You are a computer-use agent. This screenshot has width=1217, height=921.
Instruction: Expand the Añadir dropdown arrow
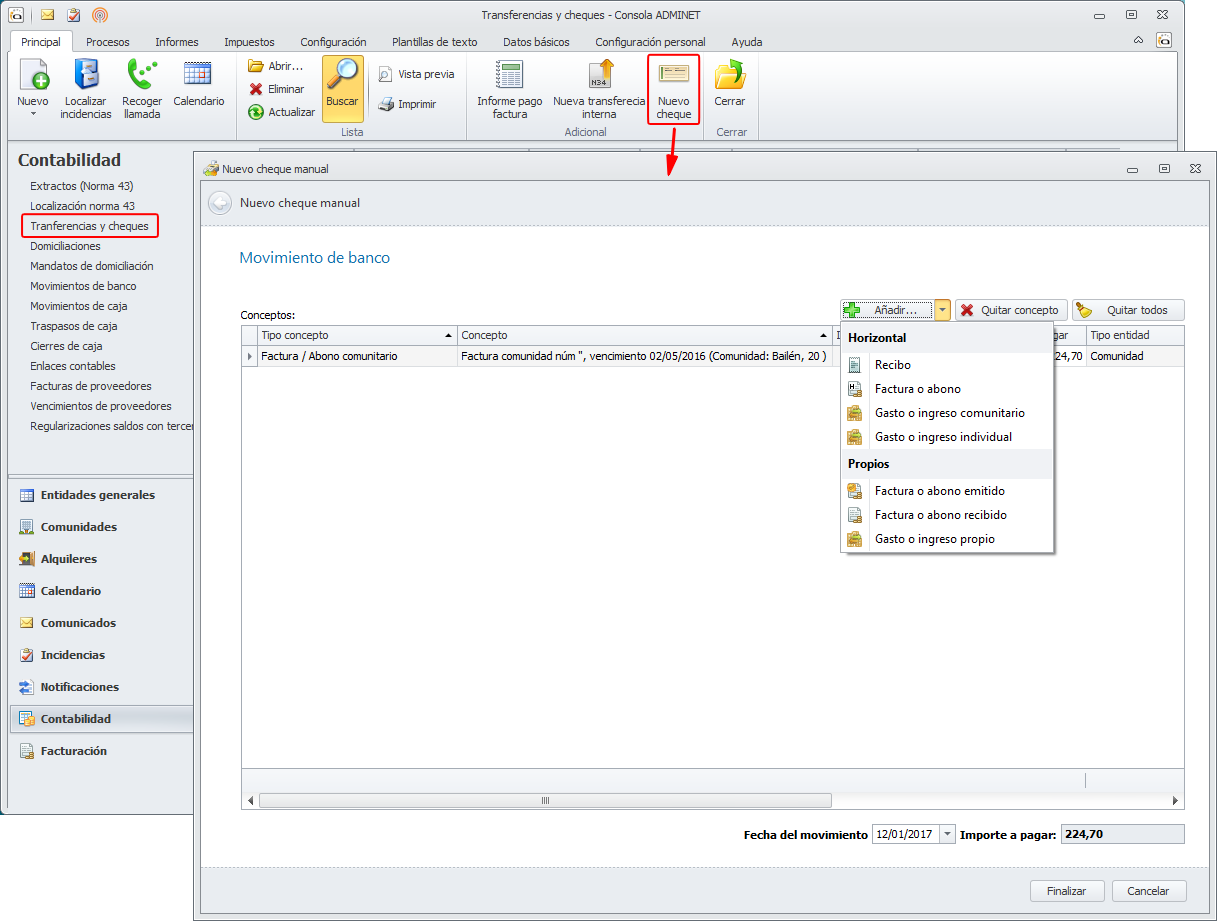(943, 310)
